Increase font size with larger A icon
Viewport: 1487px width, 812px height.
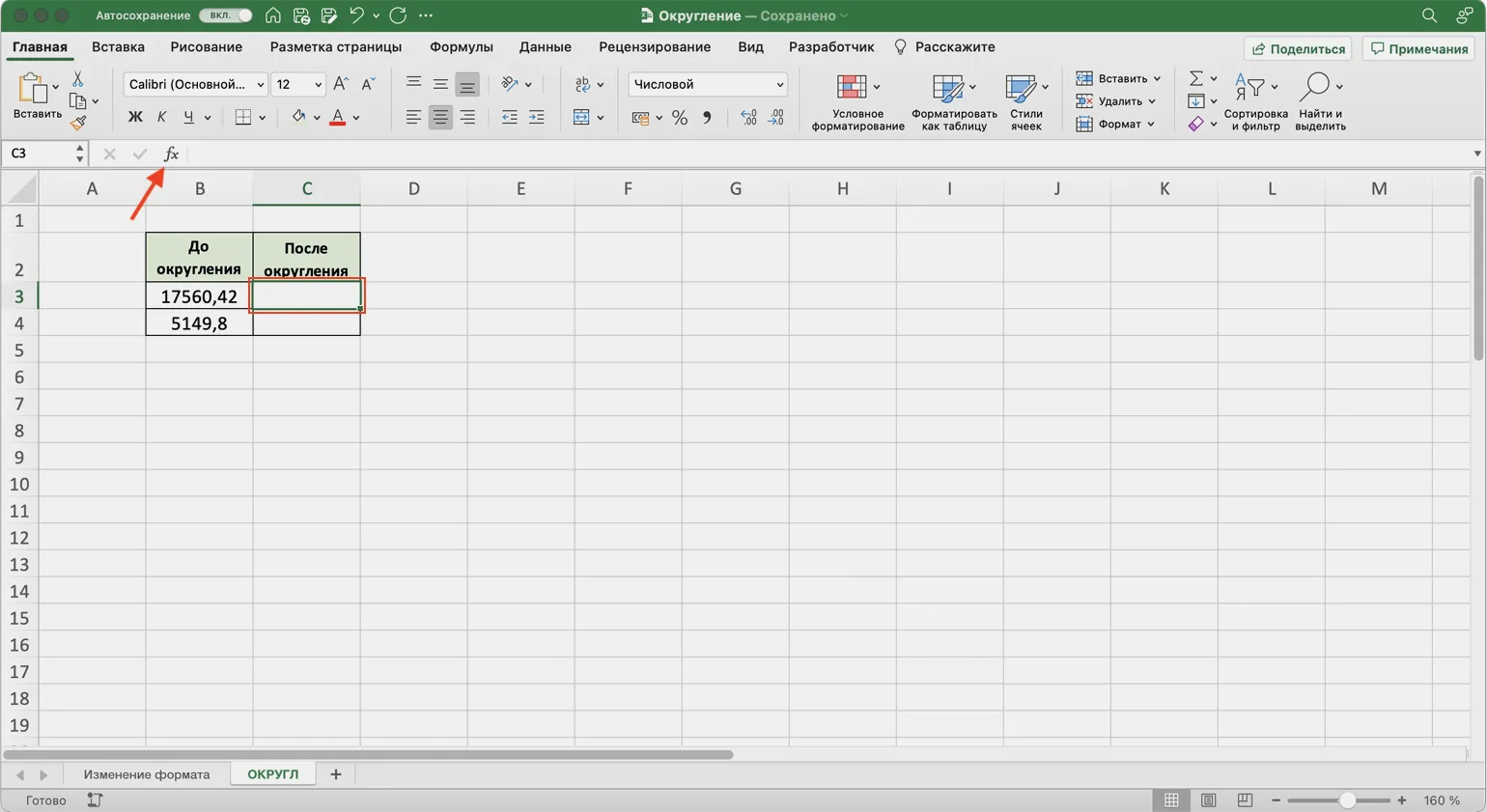(x=340, y=85)
